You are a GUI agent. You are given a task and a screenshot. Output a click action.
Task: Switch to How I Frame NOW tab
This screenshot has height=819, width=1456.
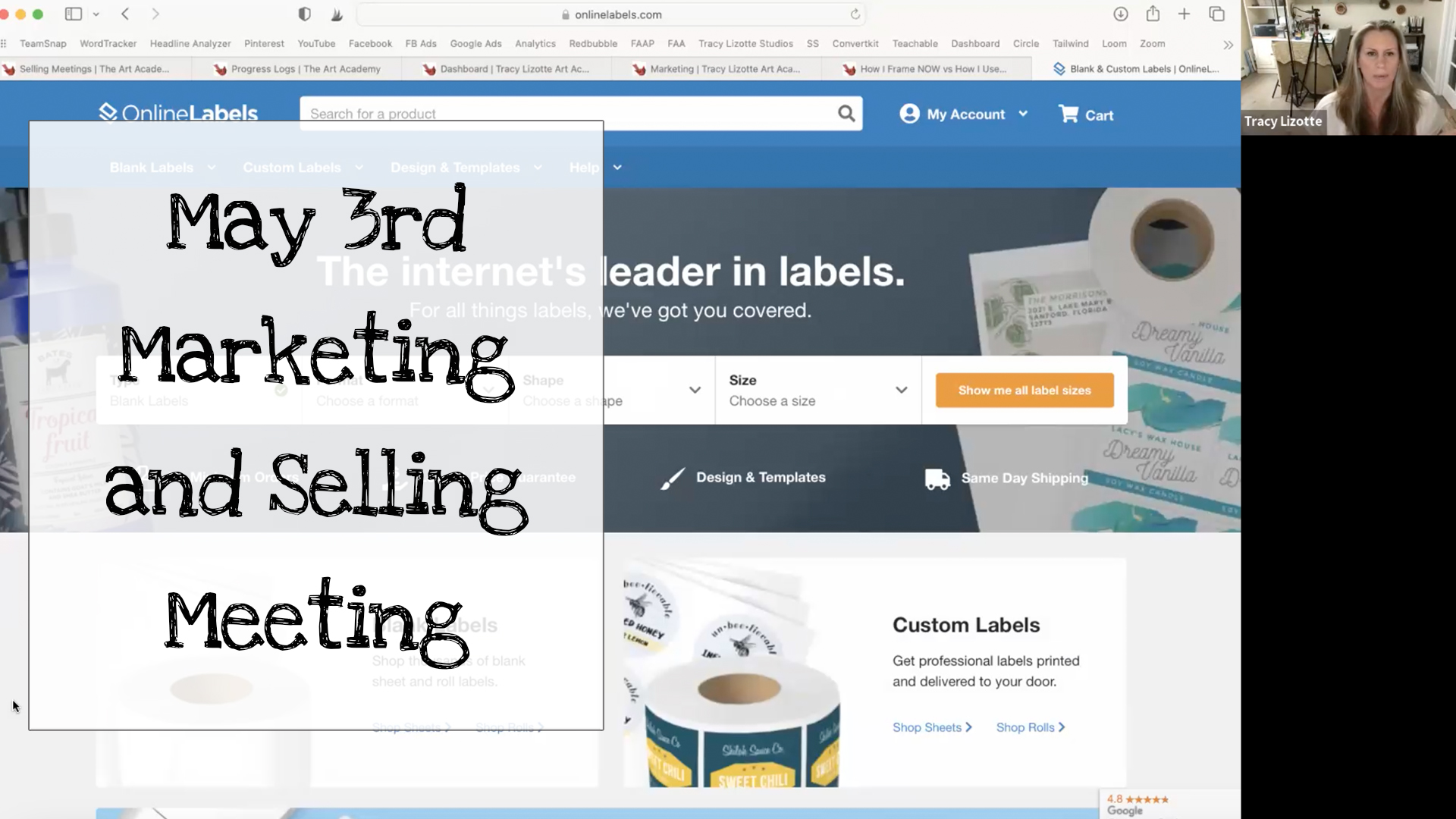(x=925, y=69)
